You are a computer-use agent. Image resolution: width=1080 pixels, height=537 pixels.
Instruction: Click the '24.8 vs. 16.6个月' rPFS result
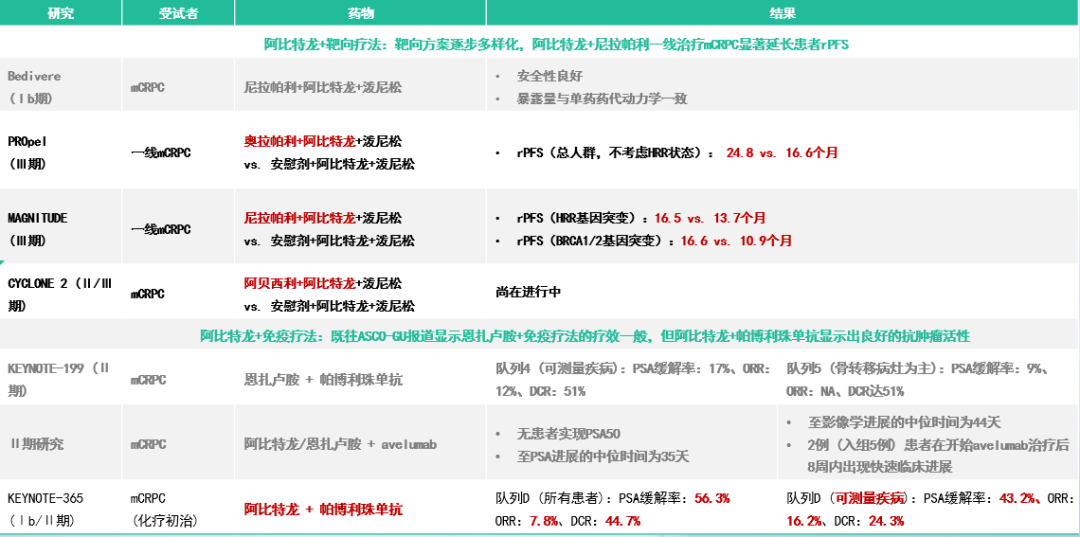tap(782, 153)
